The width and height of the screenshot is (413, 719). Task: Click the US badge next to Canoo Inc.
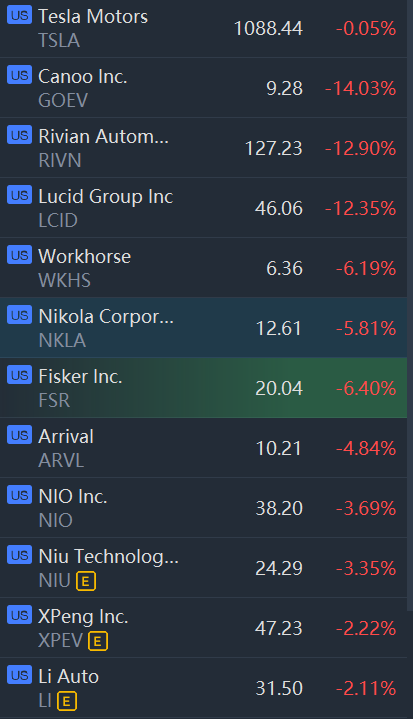[x=19, y=75]
